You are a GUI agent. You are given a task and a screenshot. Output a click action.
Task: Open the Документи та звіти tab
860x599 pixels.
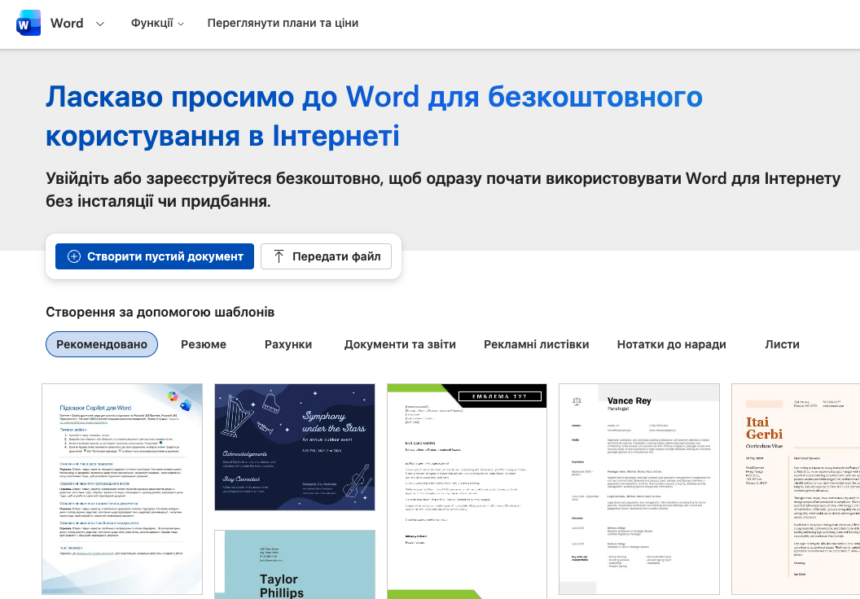[x=400, y=344]
